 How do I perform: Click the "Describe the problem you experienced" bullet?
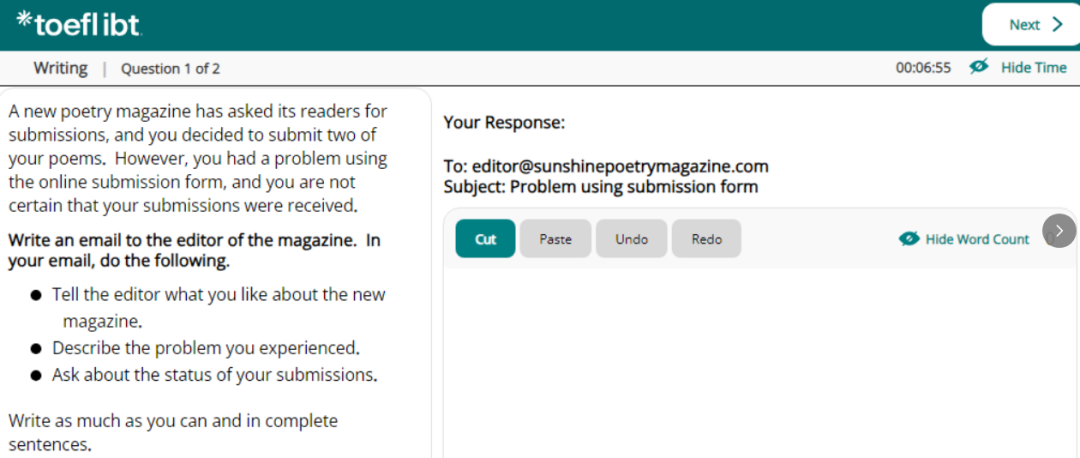(205, 348)
